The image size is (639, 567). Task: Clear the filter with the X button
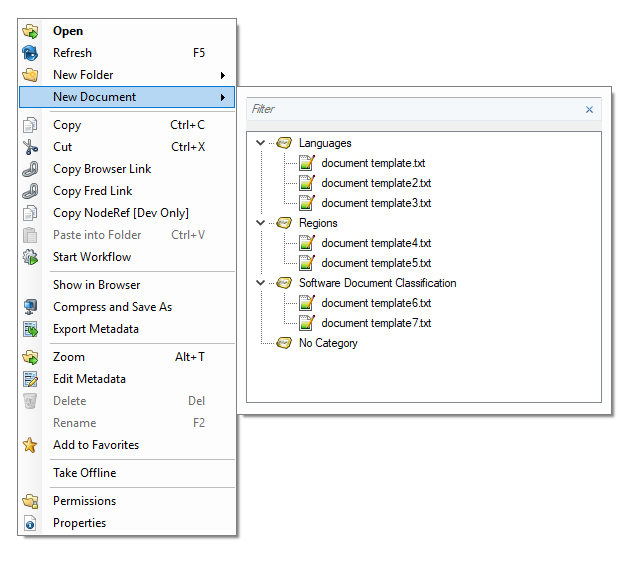pyautogui.click(x=589, y=110)
